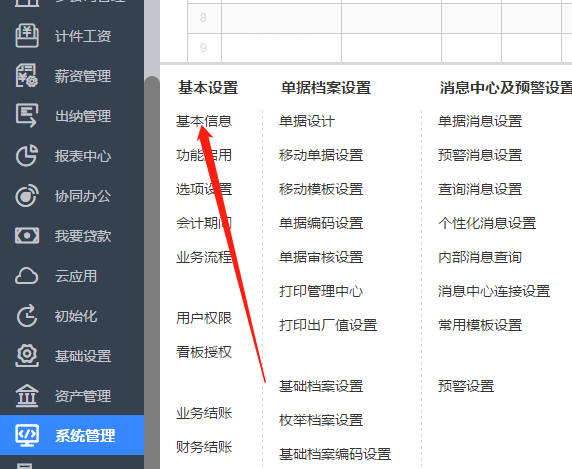The width and height of the screenshot is (572, 469).
Task: Click the 薪资管理 salary management icon
Action: (x=27, y=76)
